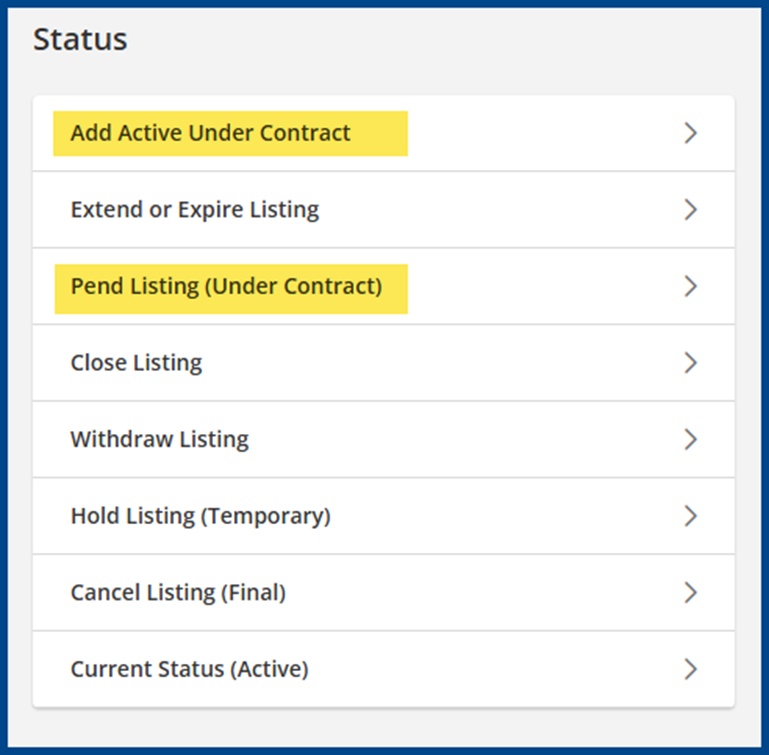Click the arrow beside Current Status (Active)
Image resolution: width=769 pixels, height=755 pixels.
point(690,669)
